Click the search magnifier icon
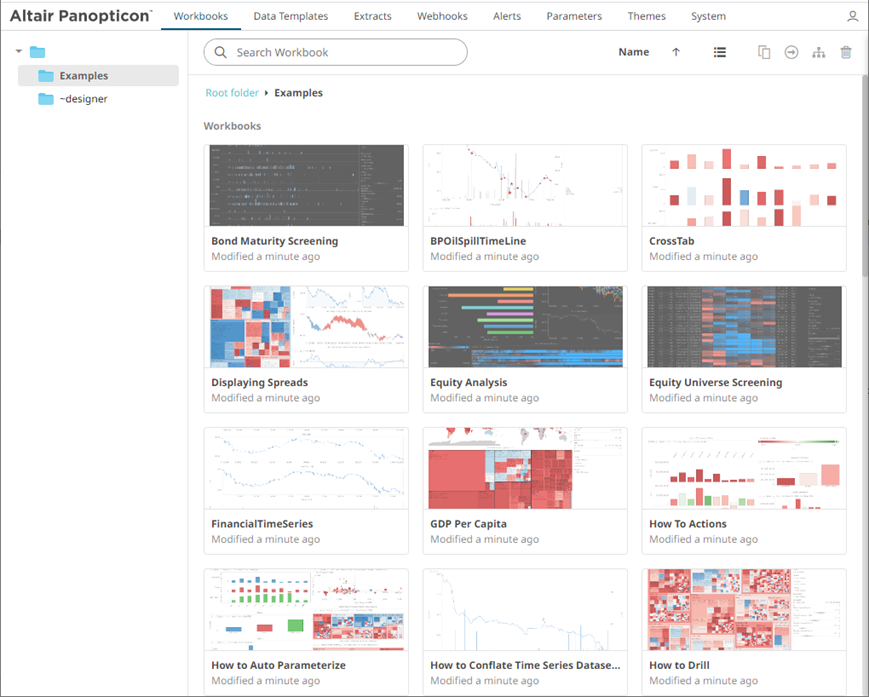The image size is (869, 697). tap(221, 53)
